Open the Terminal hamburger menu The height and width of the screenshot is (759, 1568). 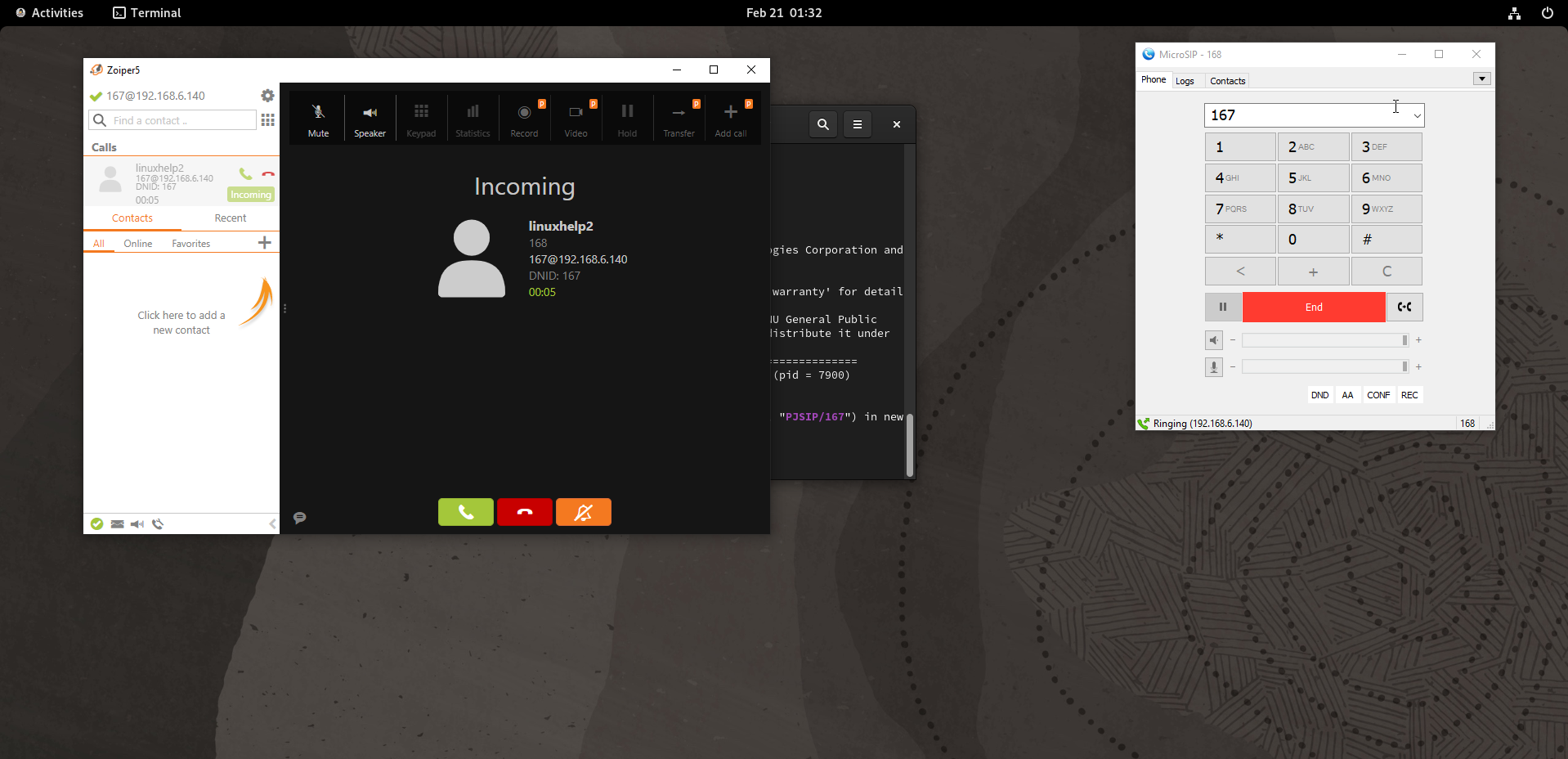click(858, 124)
